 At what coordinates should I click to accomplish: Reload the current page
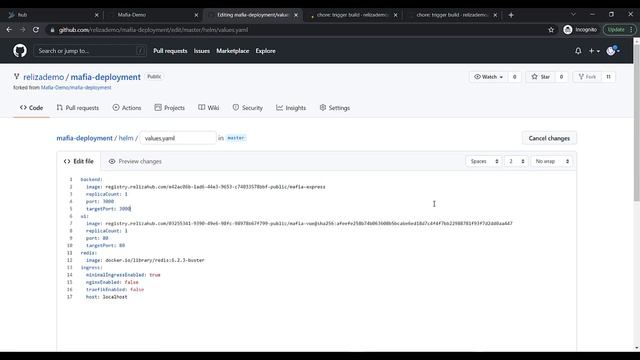click(x=36, y=30)
